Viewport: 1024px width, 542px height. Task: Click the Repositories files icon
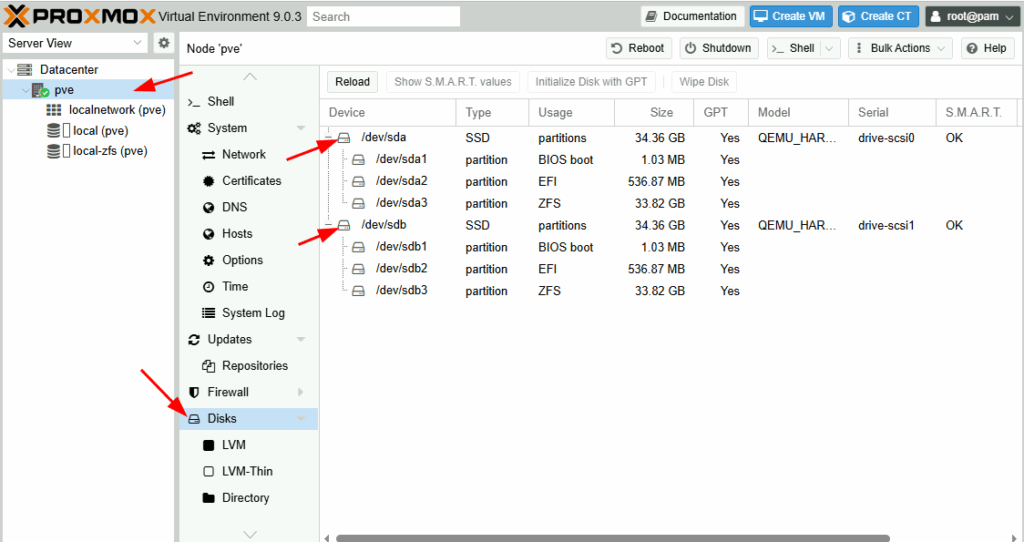pos(208,366)
